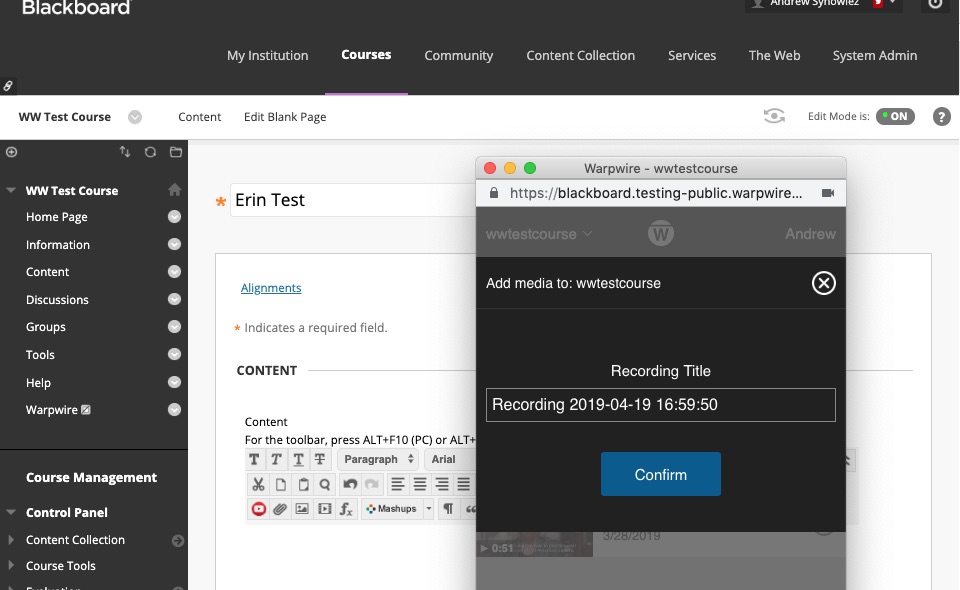Go to course home via house icon
This screenshot has height=590, width=960.
tap(174, 190)
